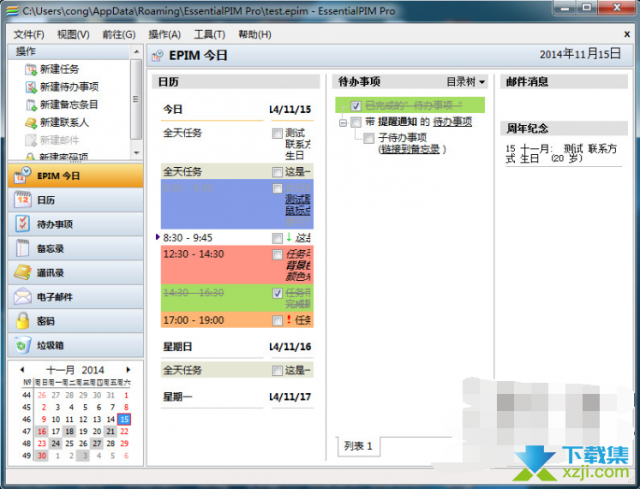640x489 pixels.
Task: Open the 视图(V) menu
Action: point(73,35)
